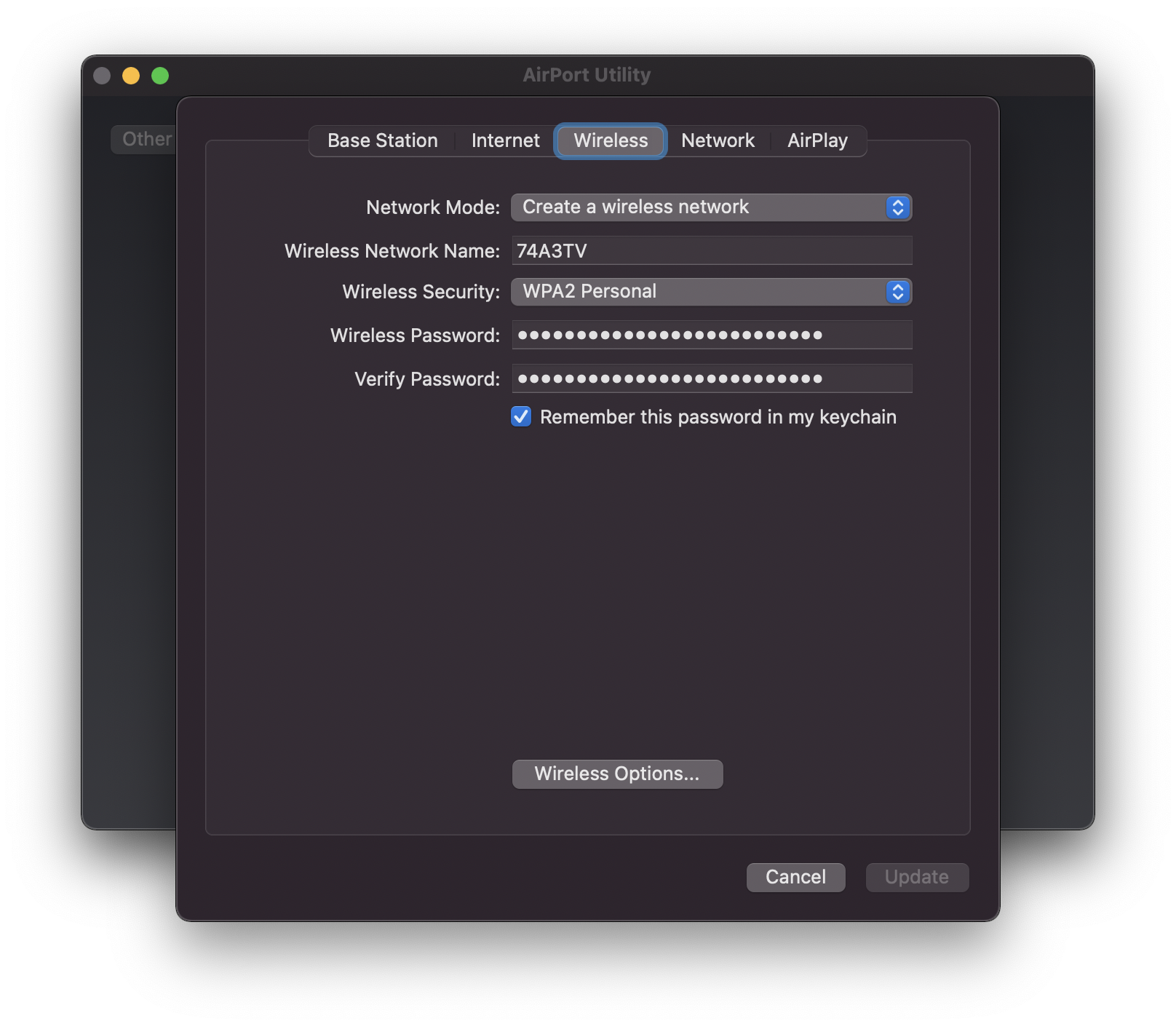
Task: Expand the Wireless Security dropdown
Action: (712, 292)
